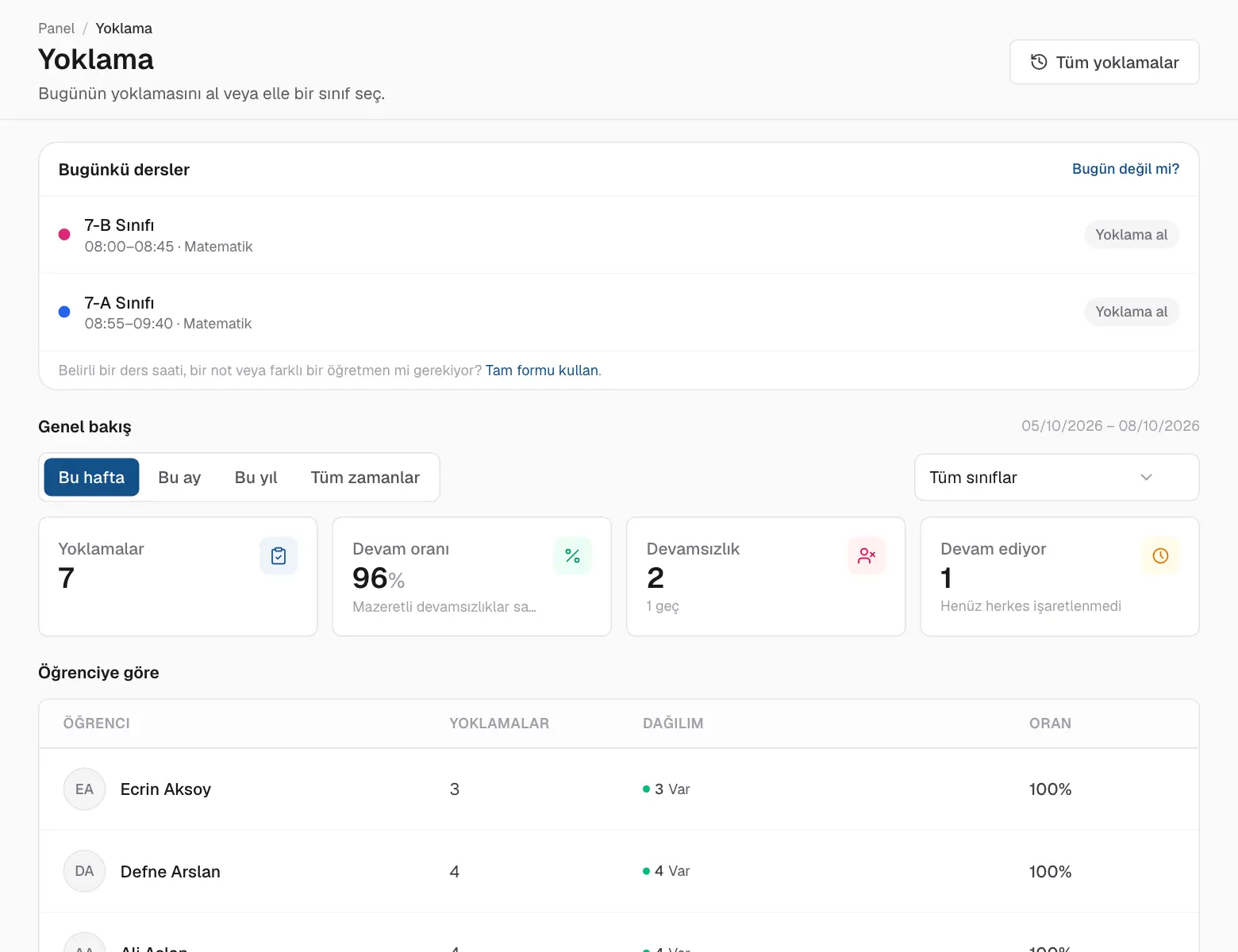
Task: Click the percent icon on Devam oranı card
Action: (572, 556)
